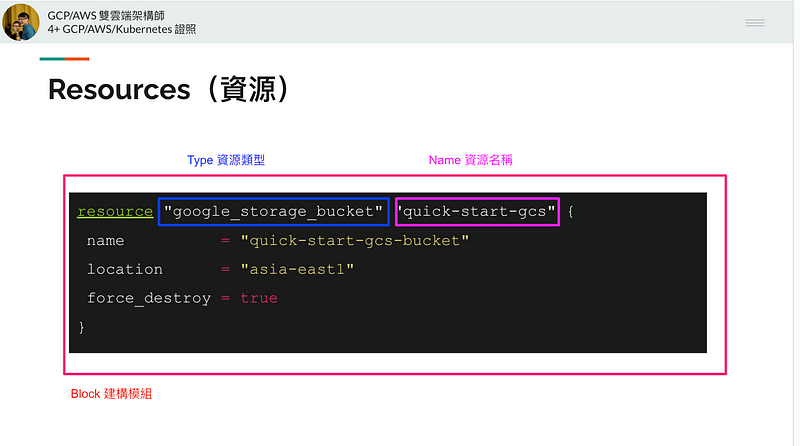Click the "4+ GCP/AWS/Kubernetes 證照" subtitle

coord(121,29)
